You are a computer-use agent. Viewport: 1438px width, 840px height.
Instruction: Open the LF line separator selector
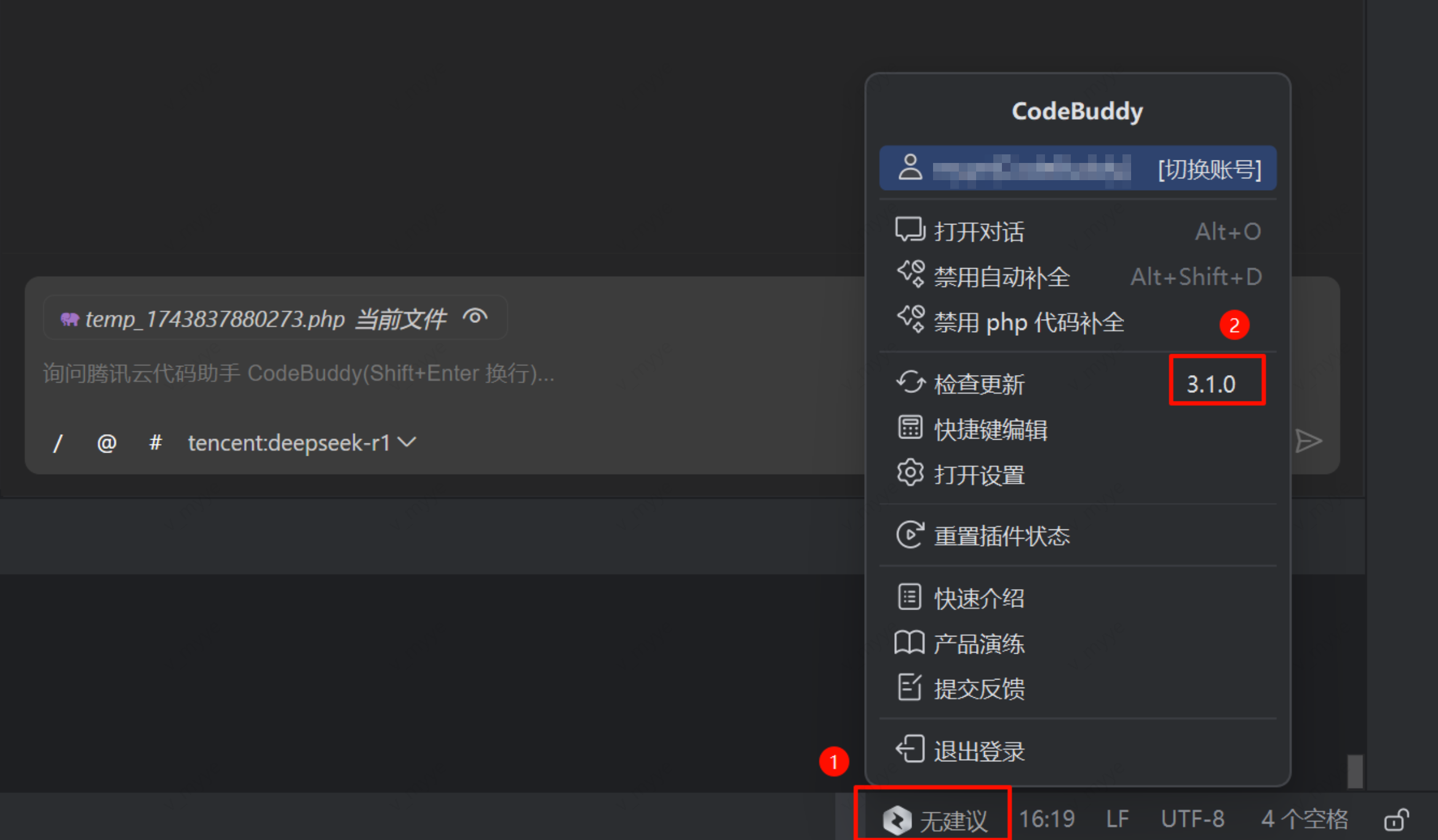1118,819
